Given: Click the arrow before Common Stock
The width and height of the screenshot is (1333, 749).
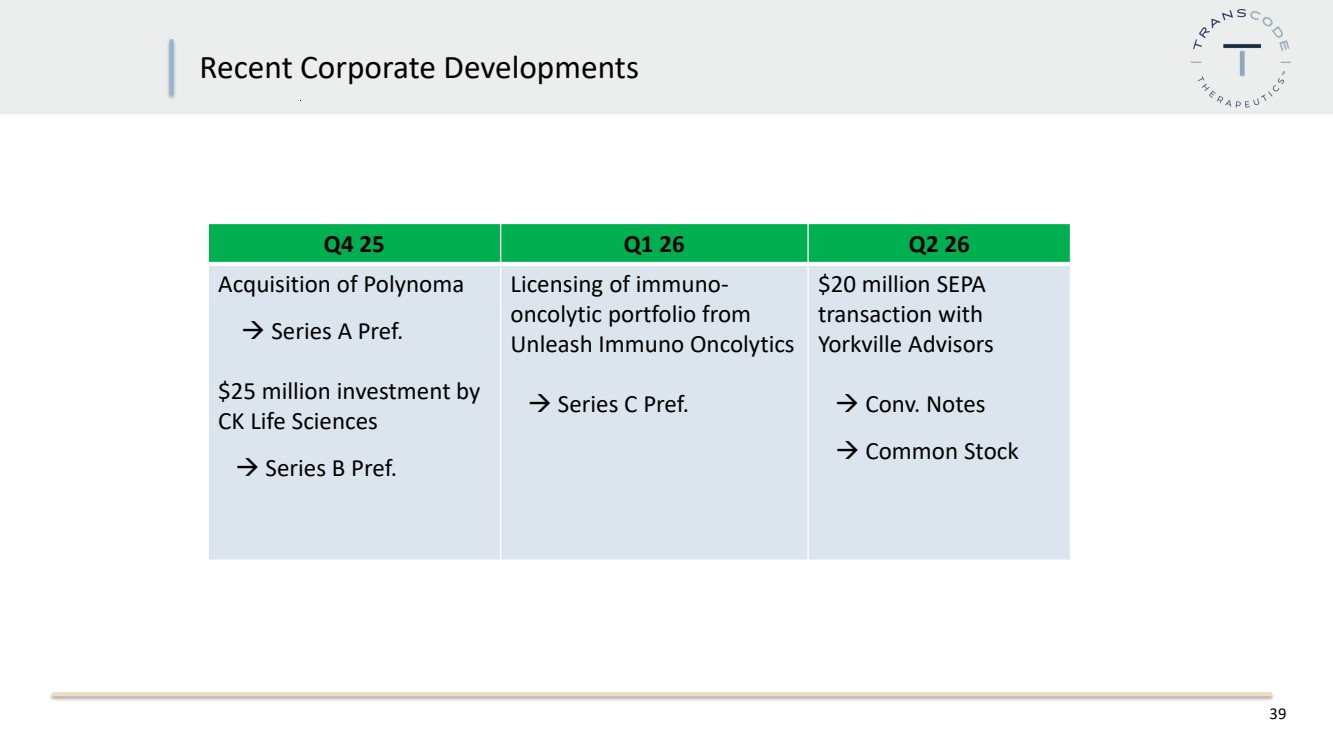Looking at the screenshot, I should pos(847,452).
